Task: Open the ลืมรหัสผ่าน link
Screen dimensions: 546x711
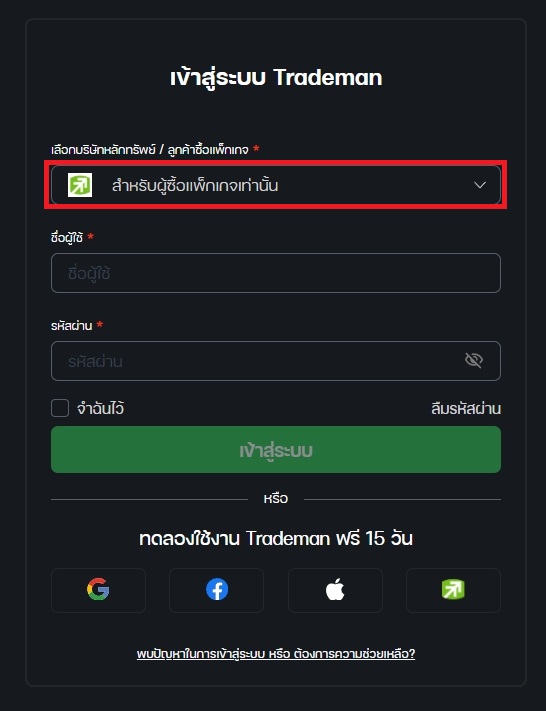Action: click(x=466, y=409)
